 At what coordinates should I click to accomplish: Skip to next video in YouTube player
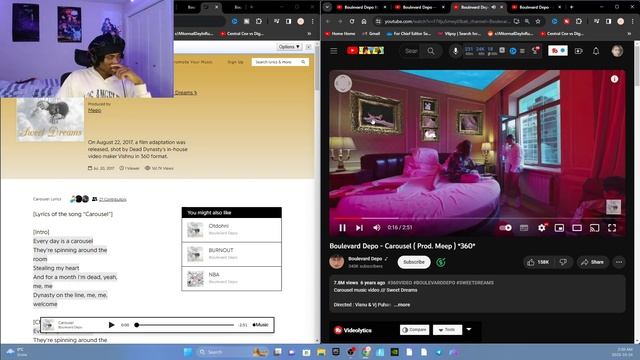pos(359,228)
